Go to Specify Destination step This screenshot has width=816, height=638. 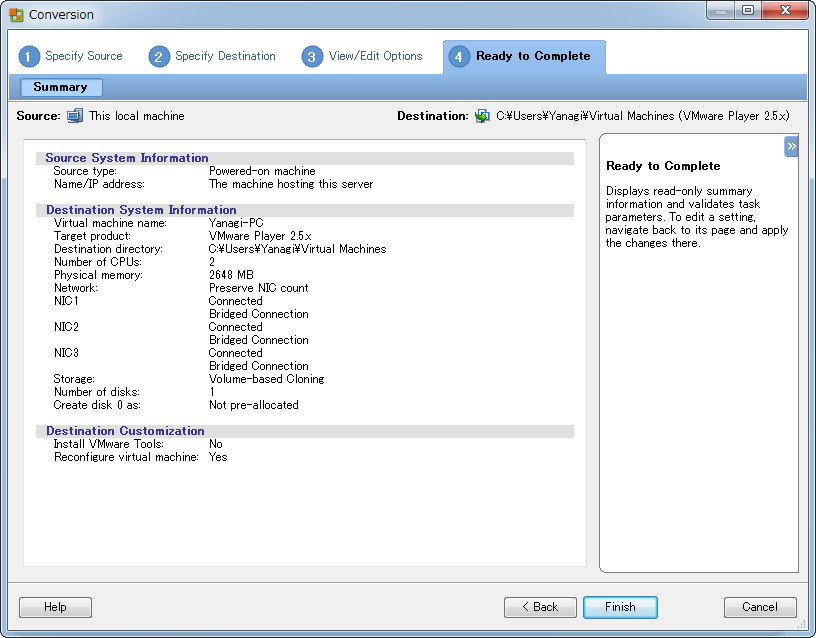[x=225, y=56]
